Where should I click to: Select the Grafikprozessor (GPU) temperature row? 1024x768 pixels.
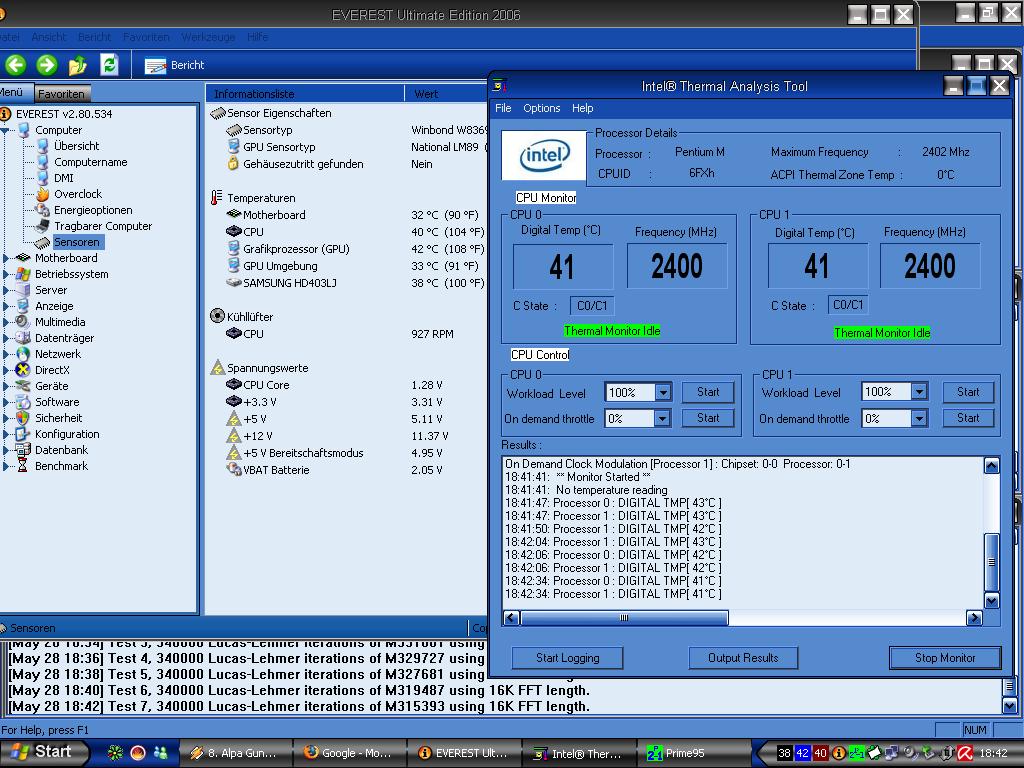click(x=356, y=249)
